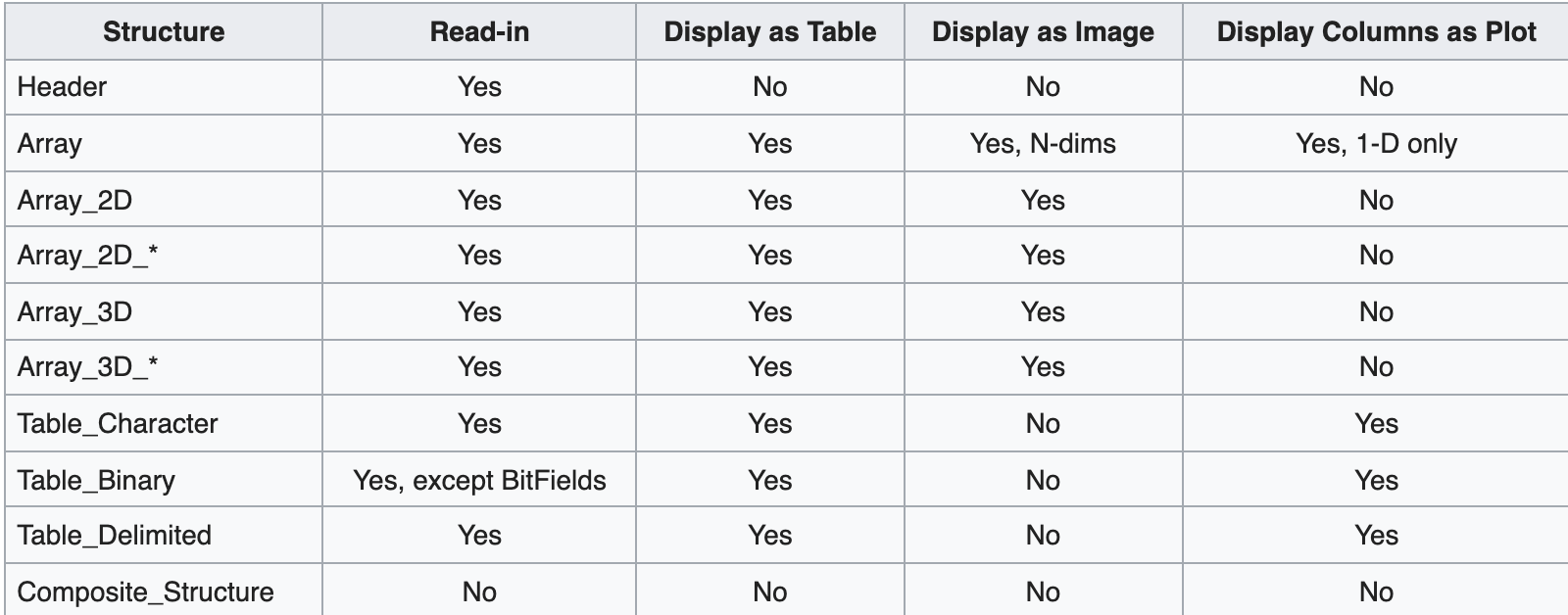Image resolution: width=1568 pixels, height=615 pixels.
Task: Select the Table_Character structure cell
Action: [x=164, y=423]
